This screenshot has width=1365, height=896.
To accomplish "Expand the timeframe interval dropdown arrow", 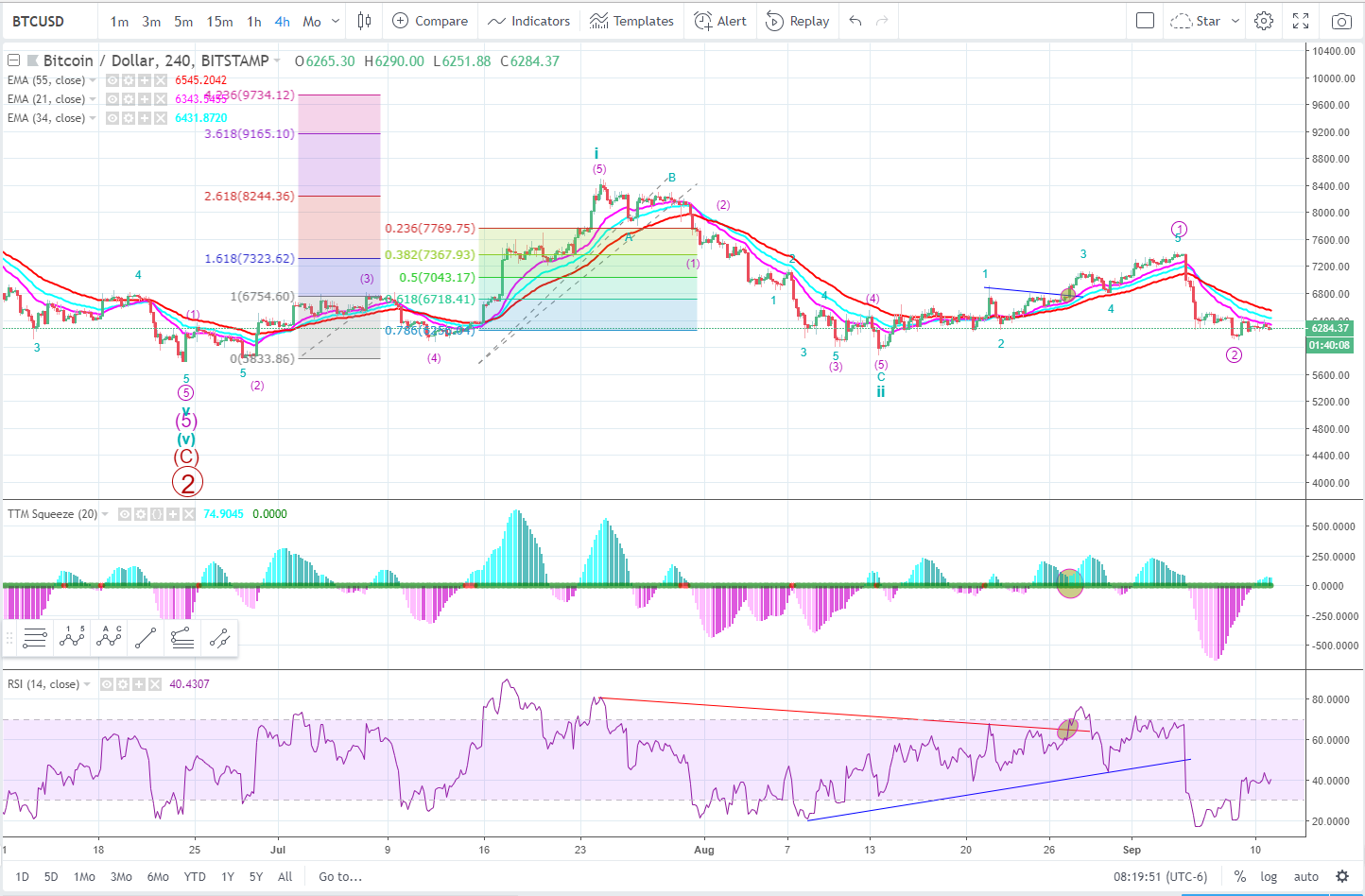I will pyautogui.click(x=336, y=21).
